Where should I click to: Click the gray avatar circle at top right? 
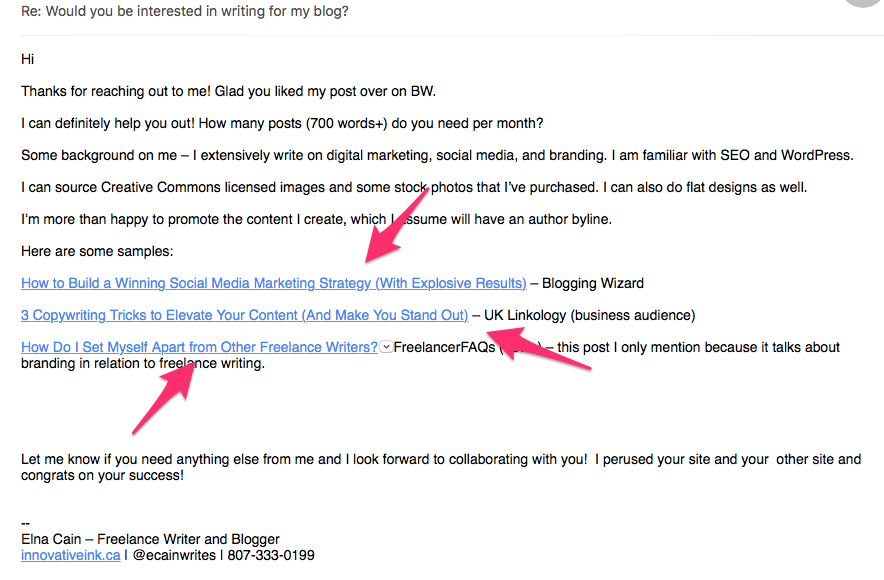pos(863,2)
